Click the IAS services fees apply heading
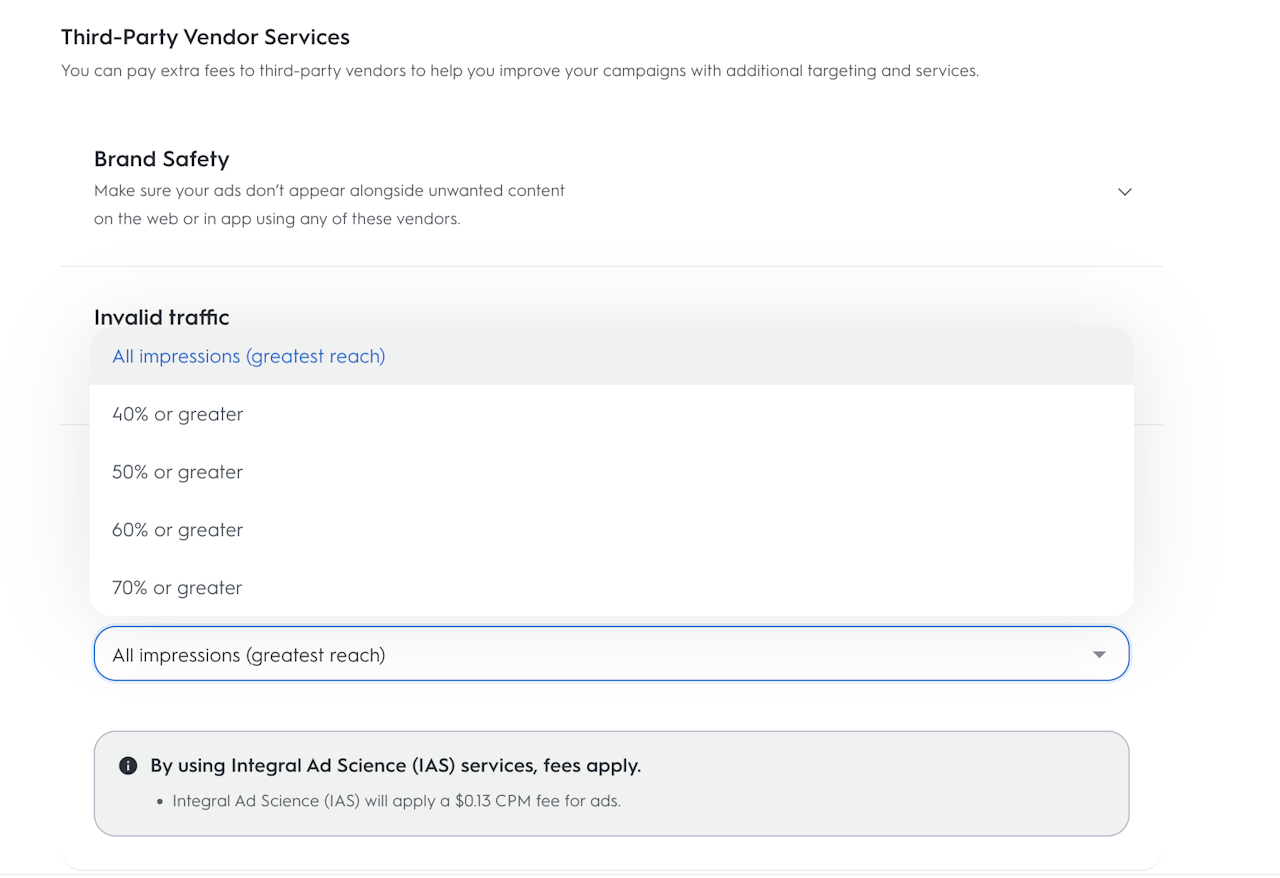 pyautogui.click(x=396, y=766)
